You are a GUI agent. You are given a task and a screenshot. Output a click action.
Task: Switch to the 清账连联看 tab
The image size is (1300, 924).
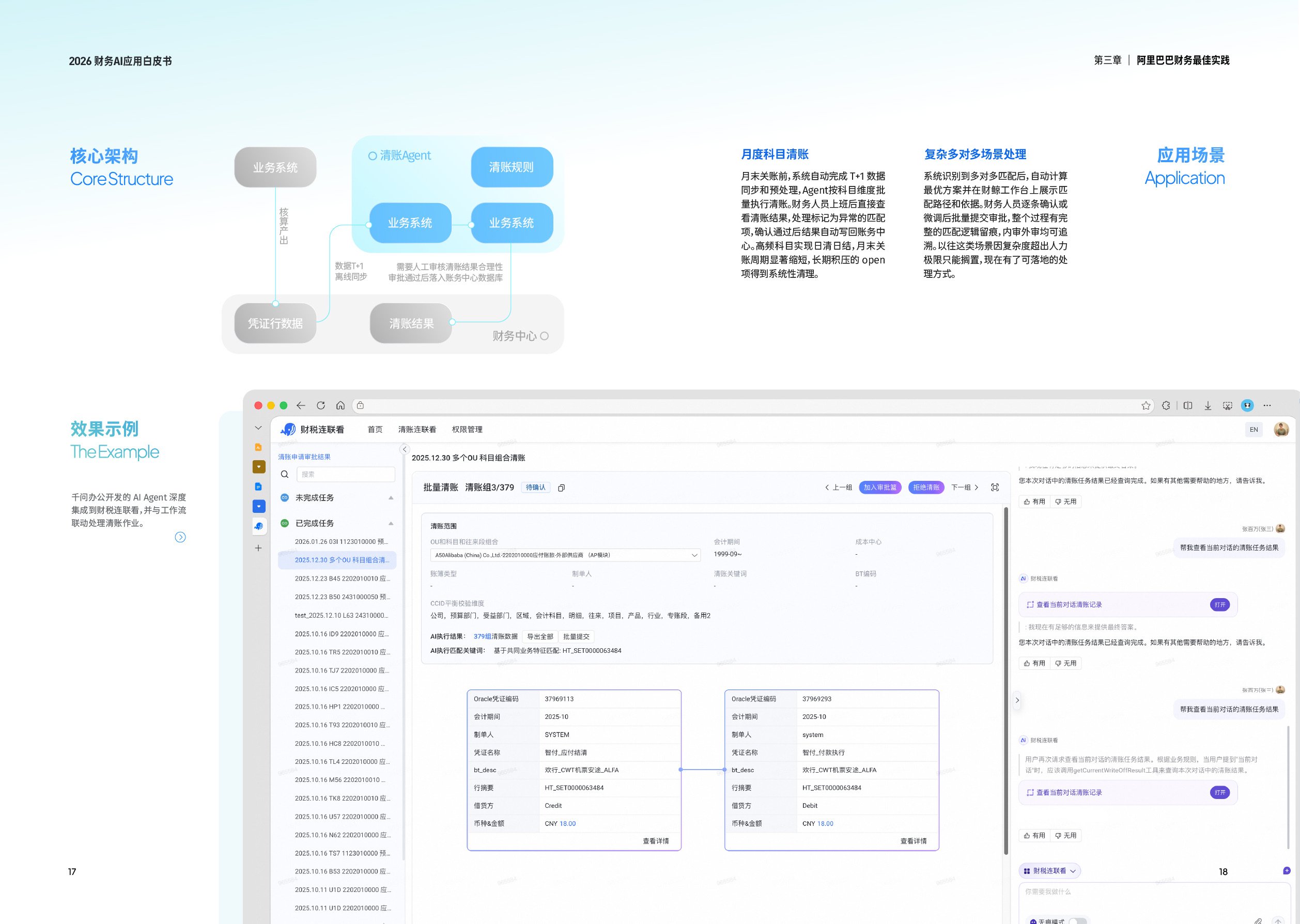coord(417,430)
